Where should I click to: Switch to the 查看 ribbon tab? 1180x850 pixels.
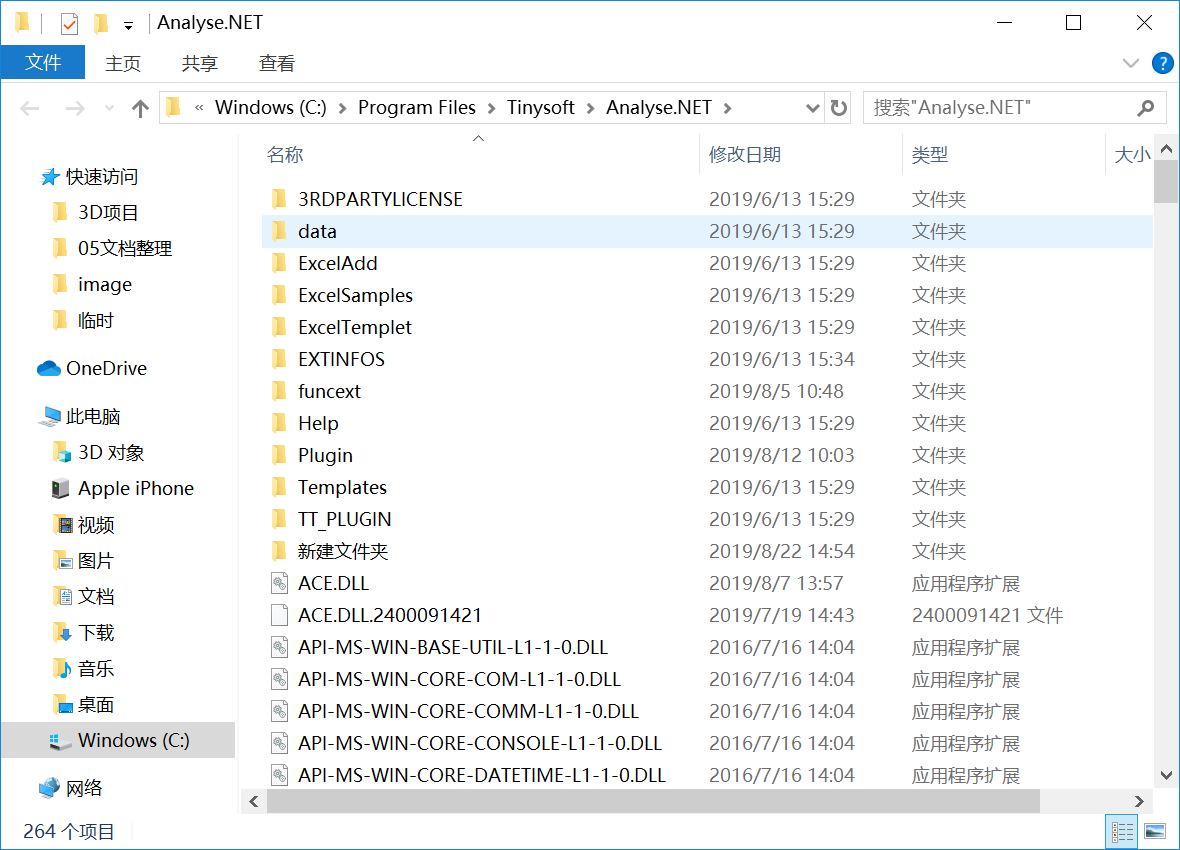click(x=276, y=63)
